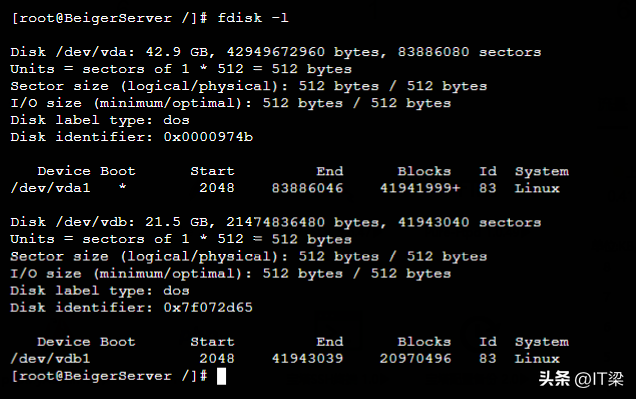
Task: Click the fdisk -l command text
Action: pos(253,18)
